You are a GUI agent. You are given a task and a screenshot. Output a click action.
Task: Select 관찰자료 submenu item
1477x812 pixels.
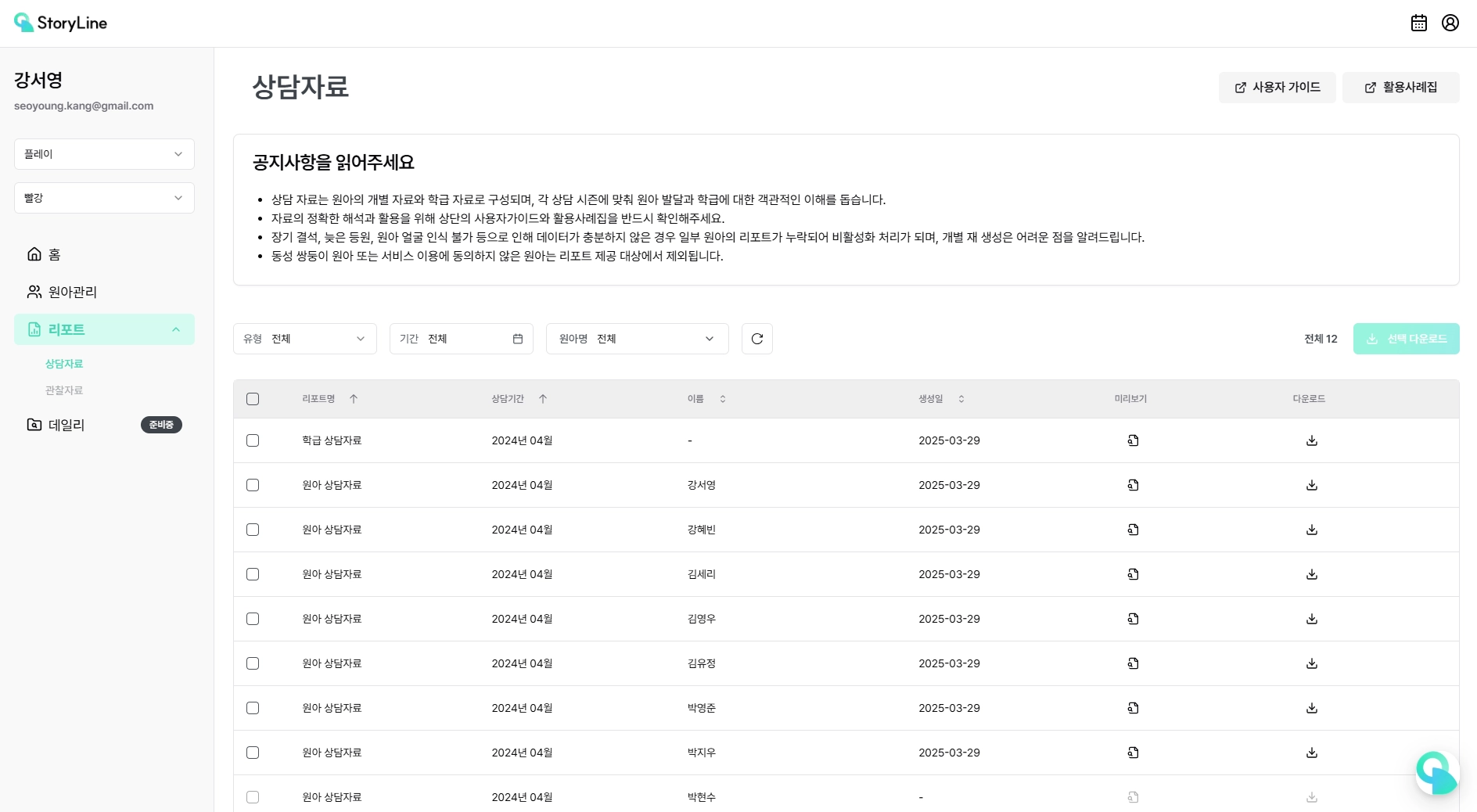coord(64,390)
